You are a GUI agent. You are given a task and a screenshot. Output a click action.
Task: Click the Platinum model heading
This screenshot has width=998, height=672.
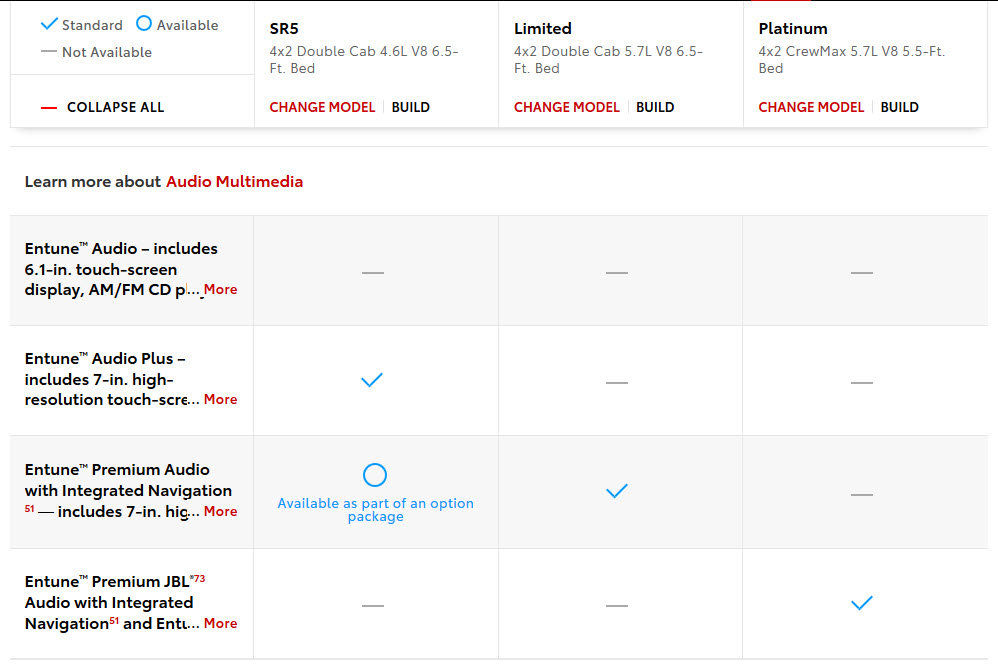793,29
